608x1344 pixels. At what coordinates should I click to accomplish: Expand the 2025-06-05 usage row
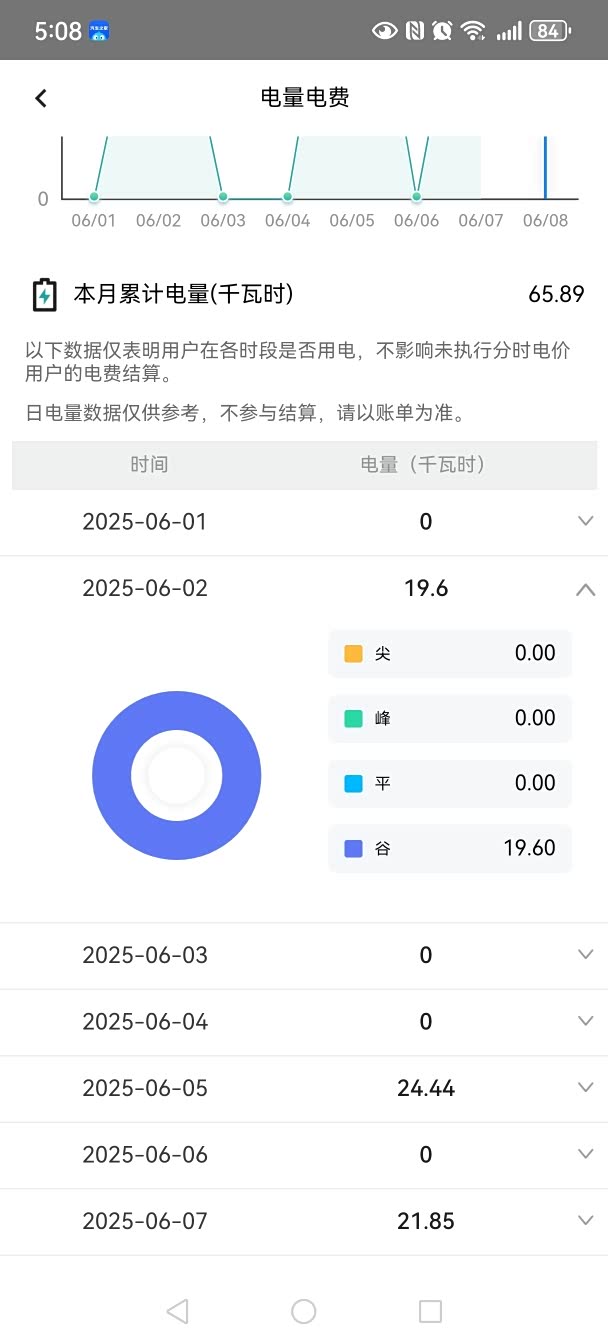586,1087
